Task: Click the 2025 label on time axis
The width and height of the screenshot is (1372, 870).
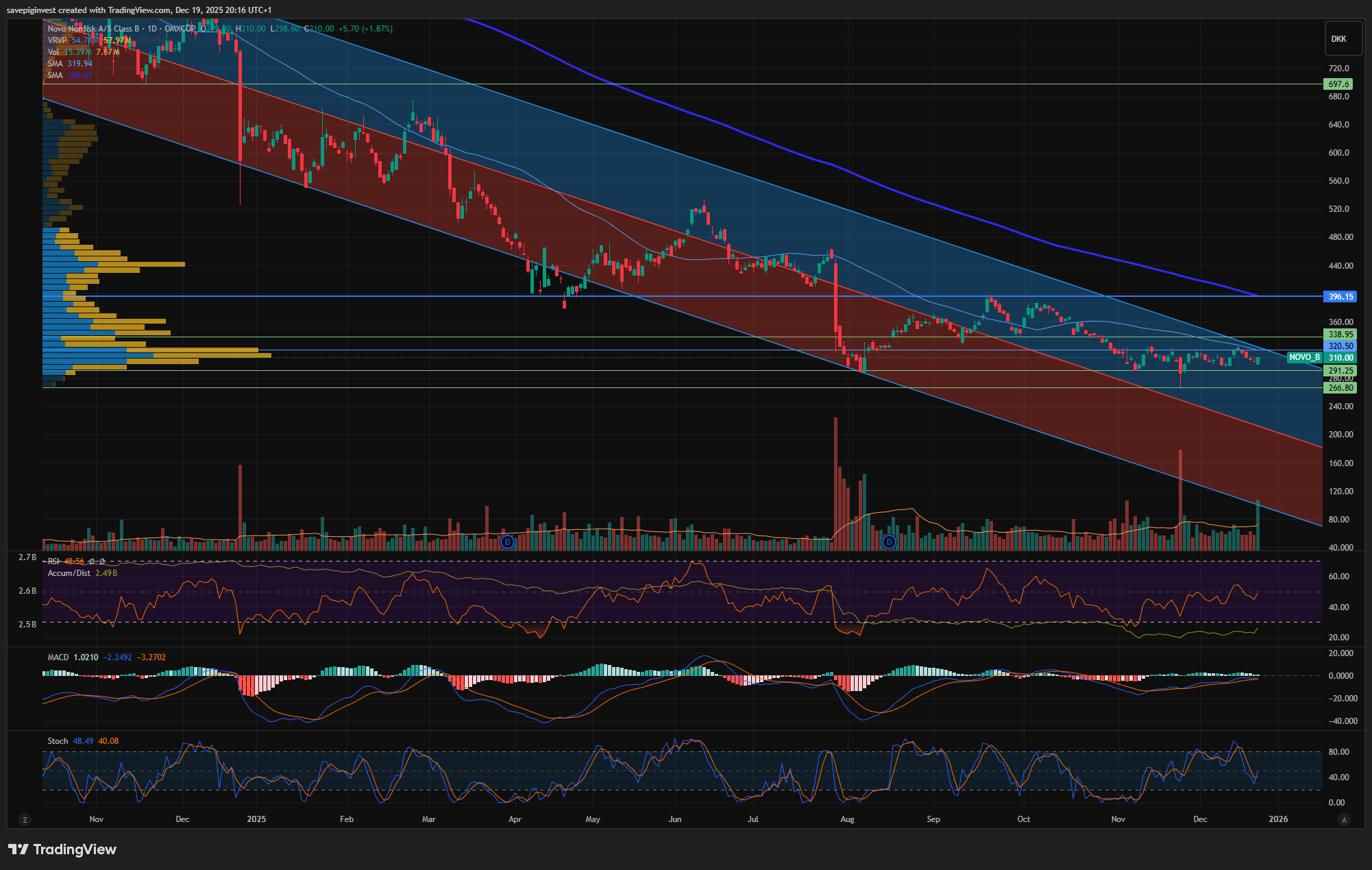Action: 256,819
